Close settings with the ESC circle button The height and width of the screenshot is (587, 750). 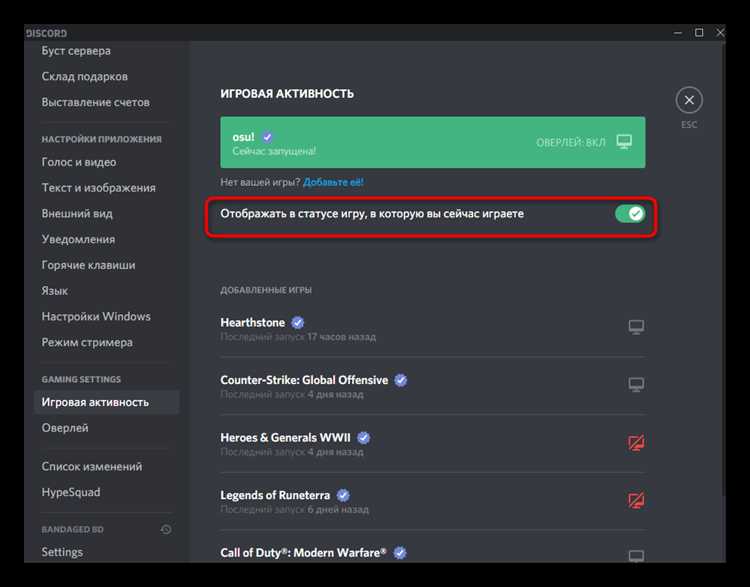point(689,100)
